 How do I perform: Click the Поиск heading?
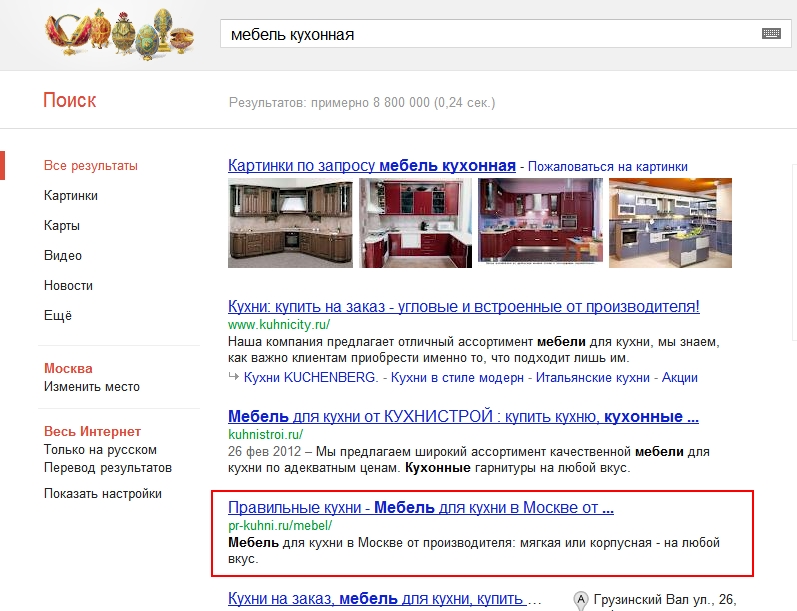point(70,101)
